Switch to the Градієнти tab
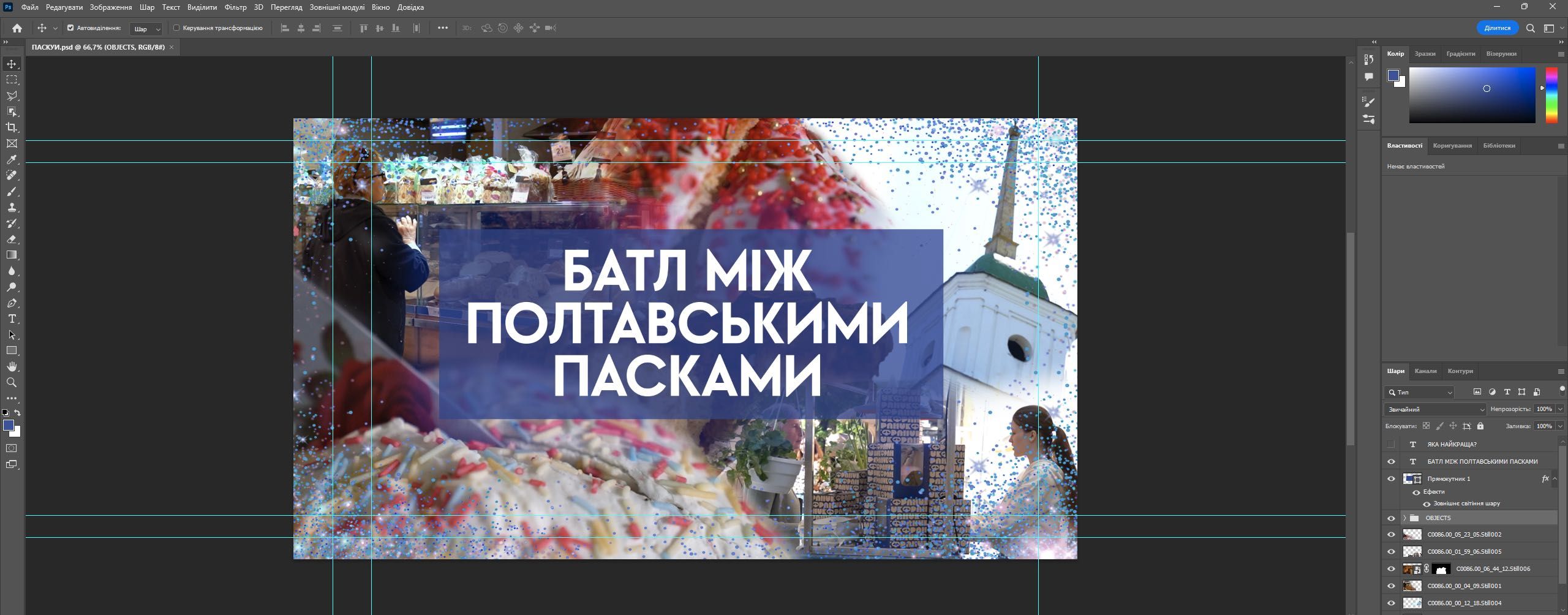 coord(1460,54)
